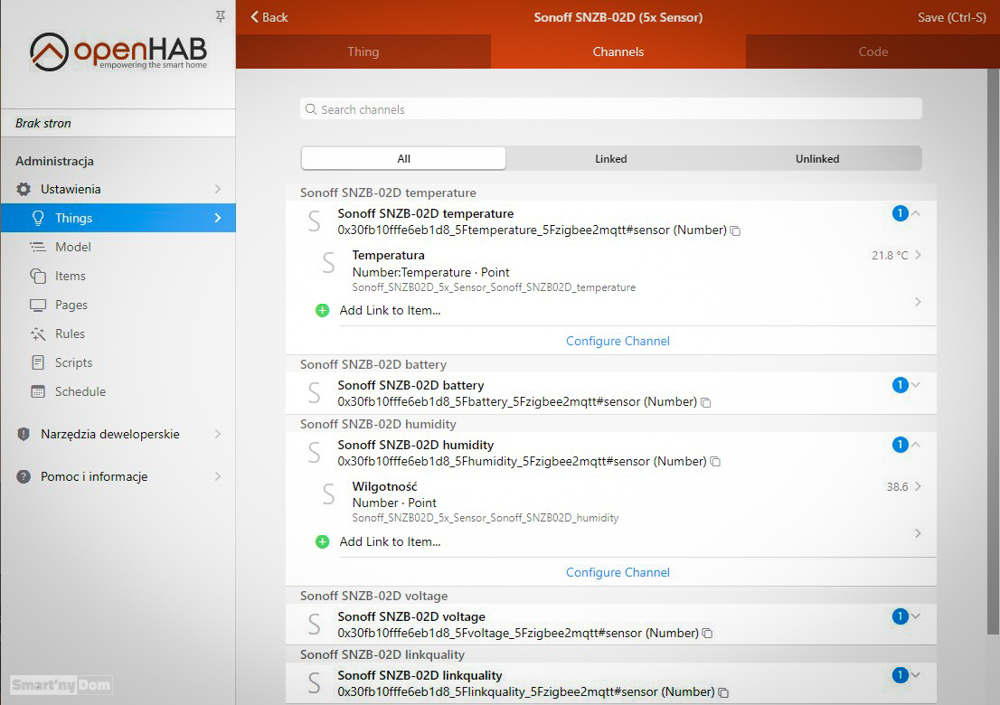Screen dimensions: 1000x705
Task: Open Model in the sidebar
Action: (x=119, y=247)
